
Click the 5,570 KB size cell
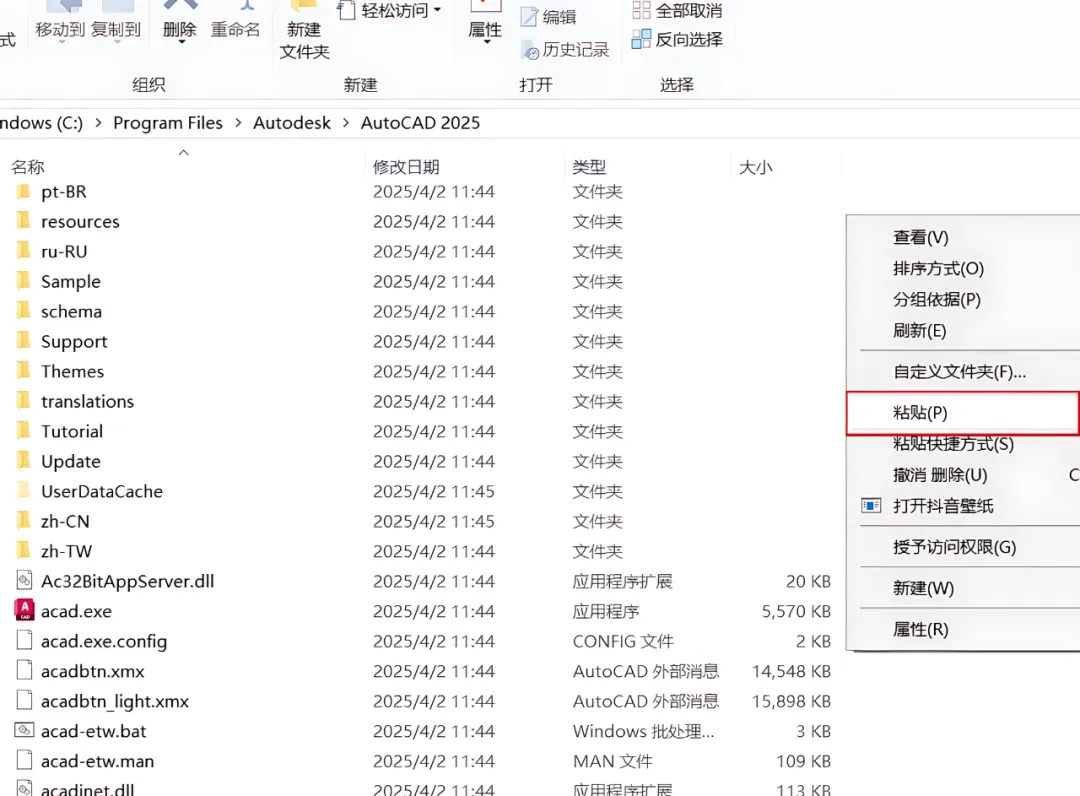[796, 611]
